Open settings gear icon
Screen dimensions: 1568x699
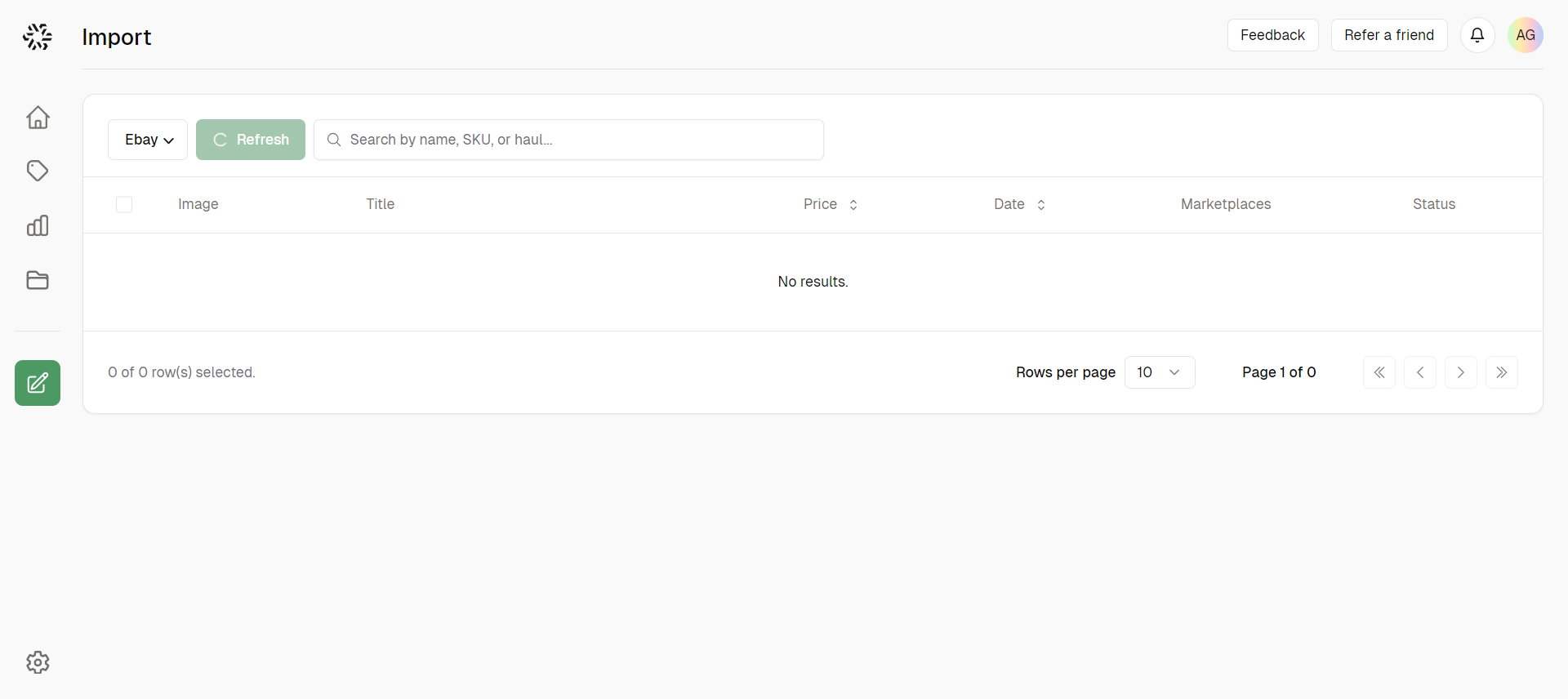click(x=38, y=662)
